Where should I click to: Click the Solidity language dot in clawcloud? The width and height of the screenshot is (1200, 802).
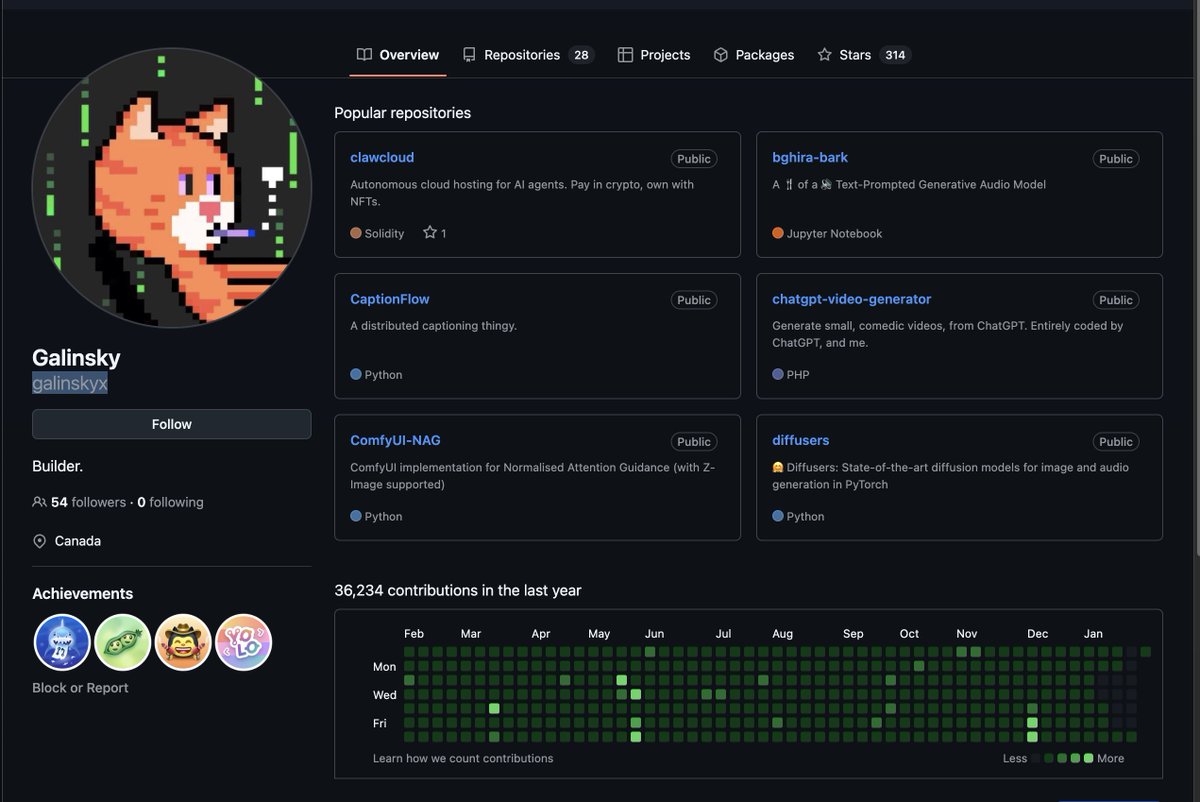356,233
